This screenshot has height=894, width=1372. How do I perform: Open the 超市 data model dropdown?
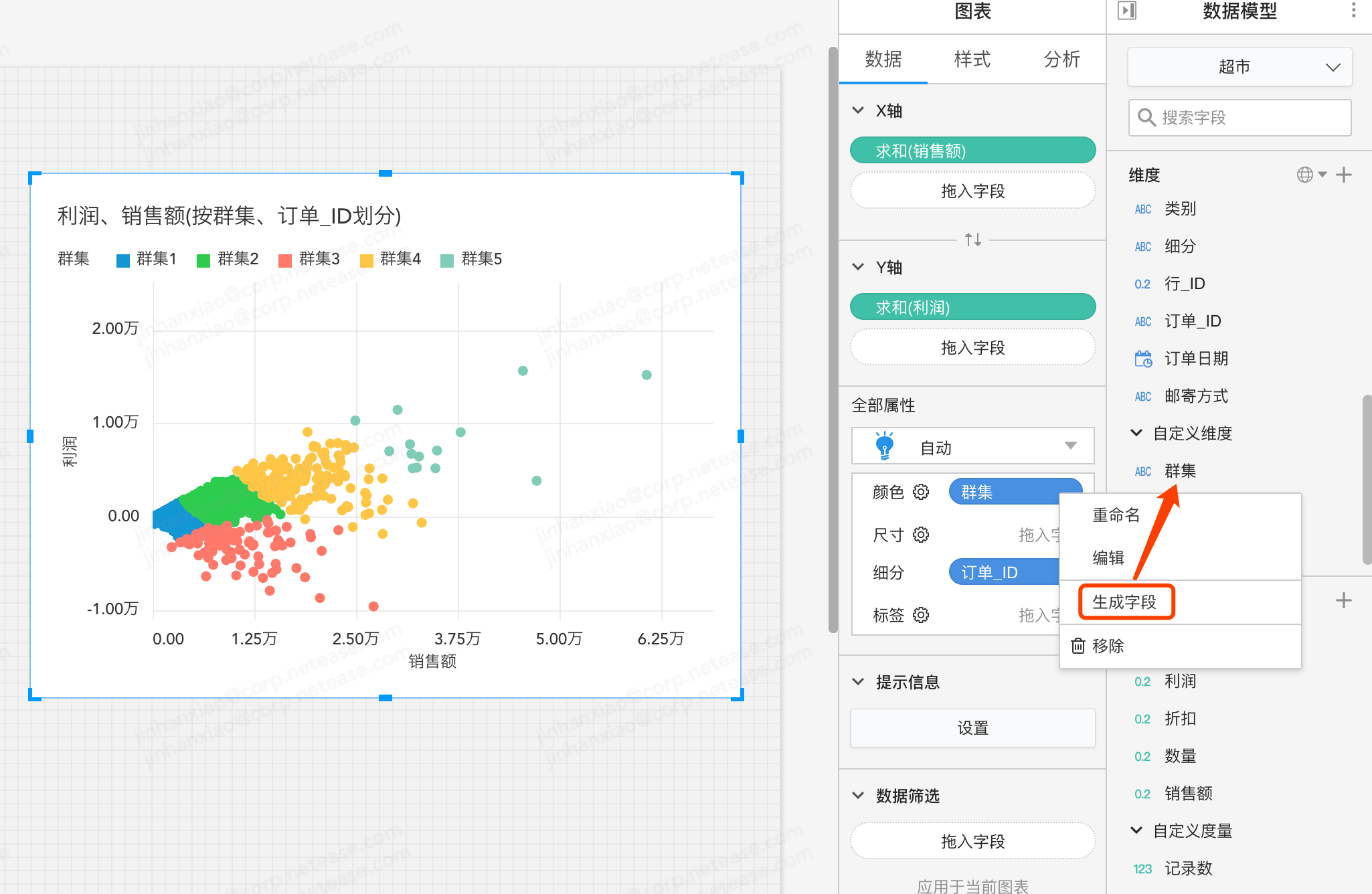tap(1239, 67)
